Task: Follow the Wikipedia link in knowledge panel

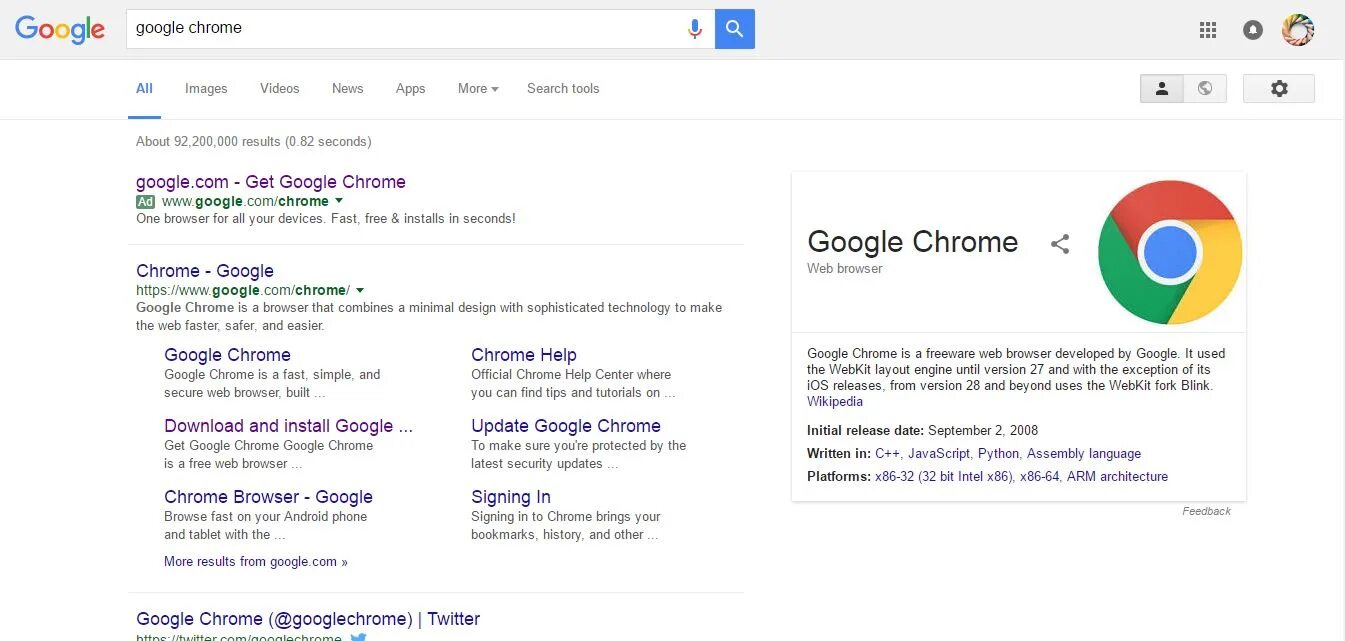Action: [x=835, y=402]
